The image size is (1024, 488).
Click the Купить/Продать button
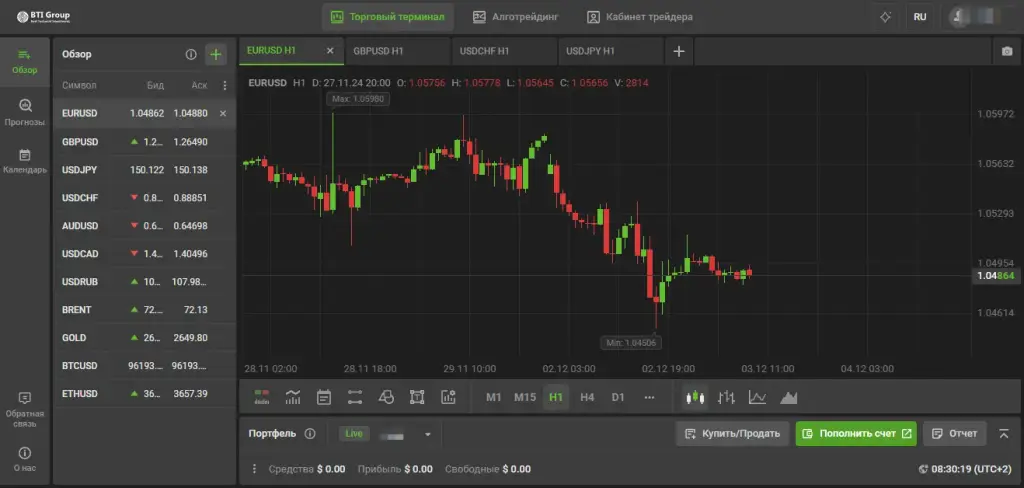click(733, 434)
